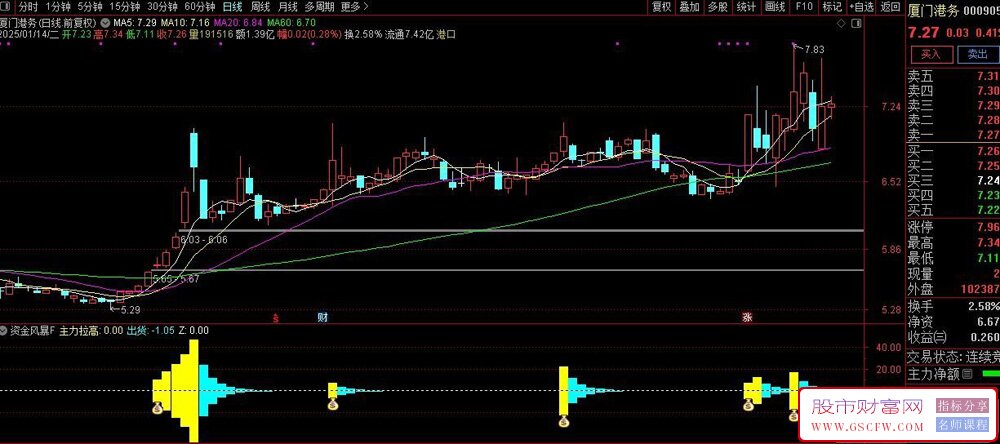The width and height of the screenshot is (1000, 444).
Task: Select the 月线 monthly chart tab
Action: [288, 7]
